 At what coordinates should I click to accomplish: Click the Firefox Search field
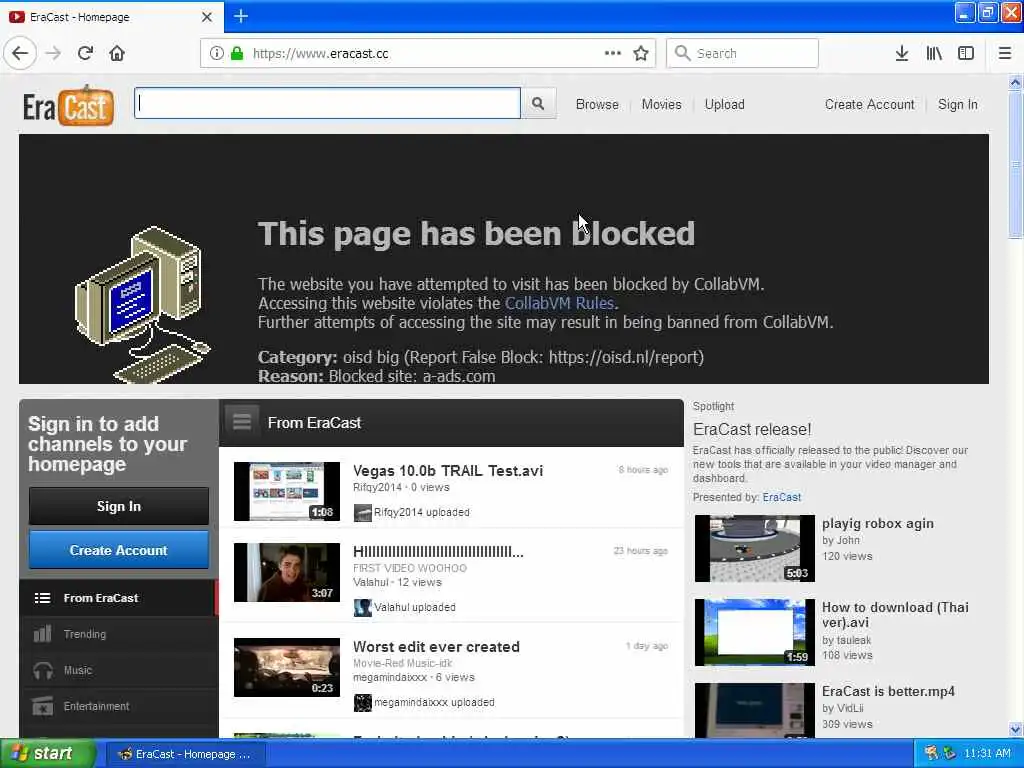pos(742,53)
